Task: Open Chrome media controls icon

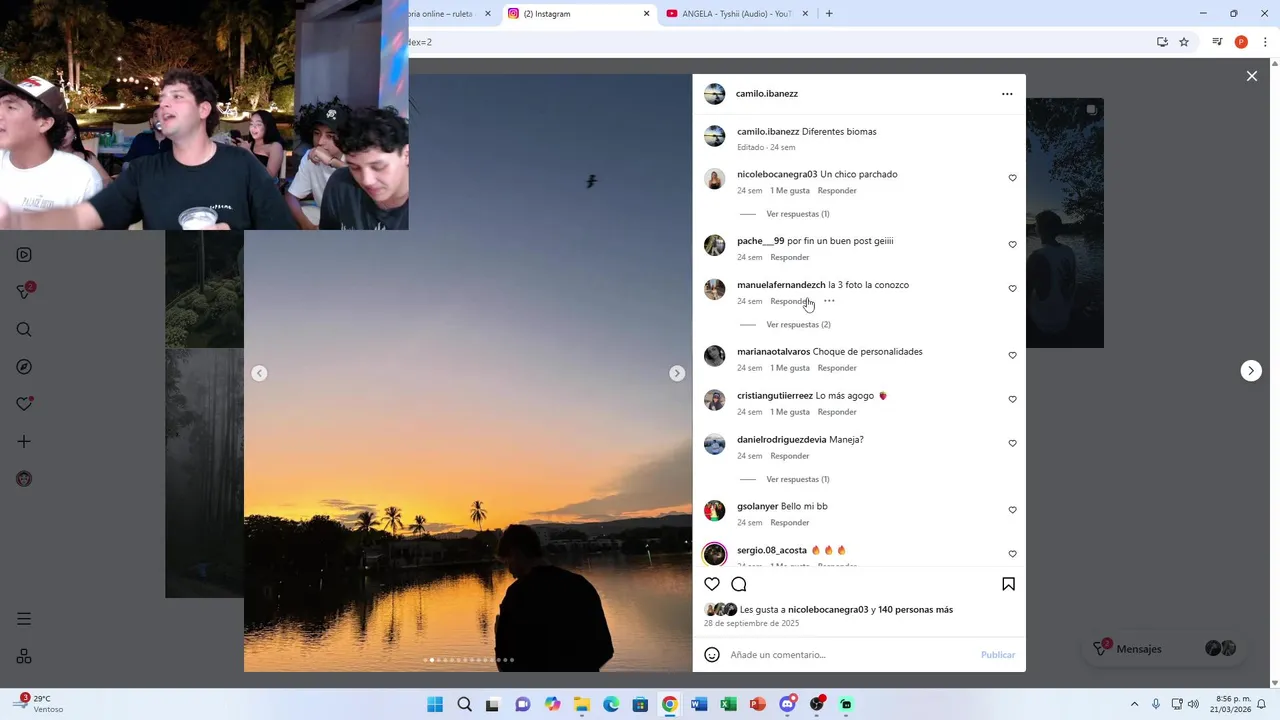Action: coord(1217,42)
